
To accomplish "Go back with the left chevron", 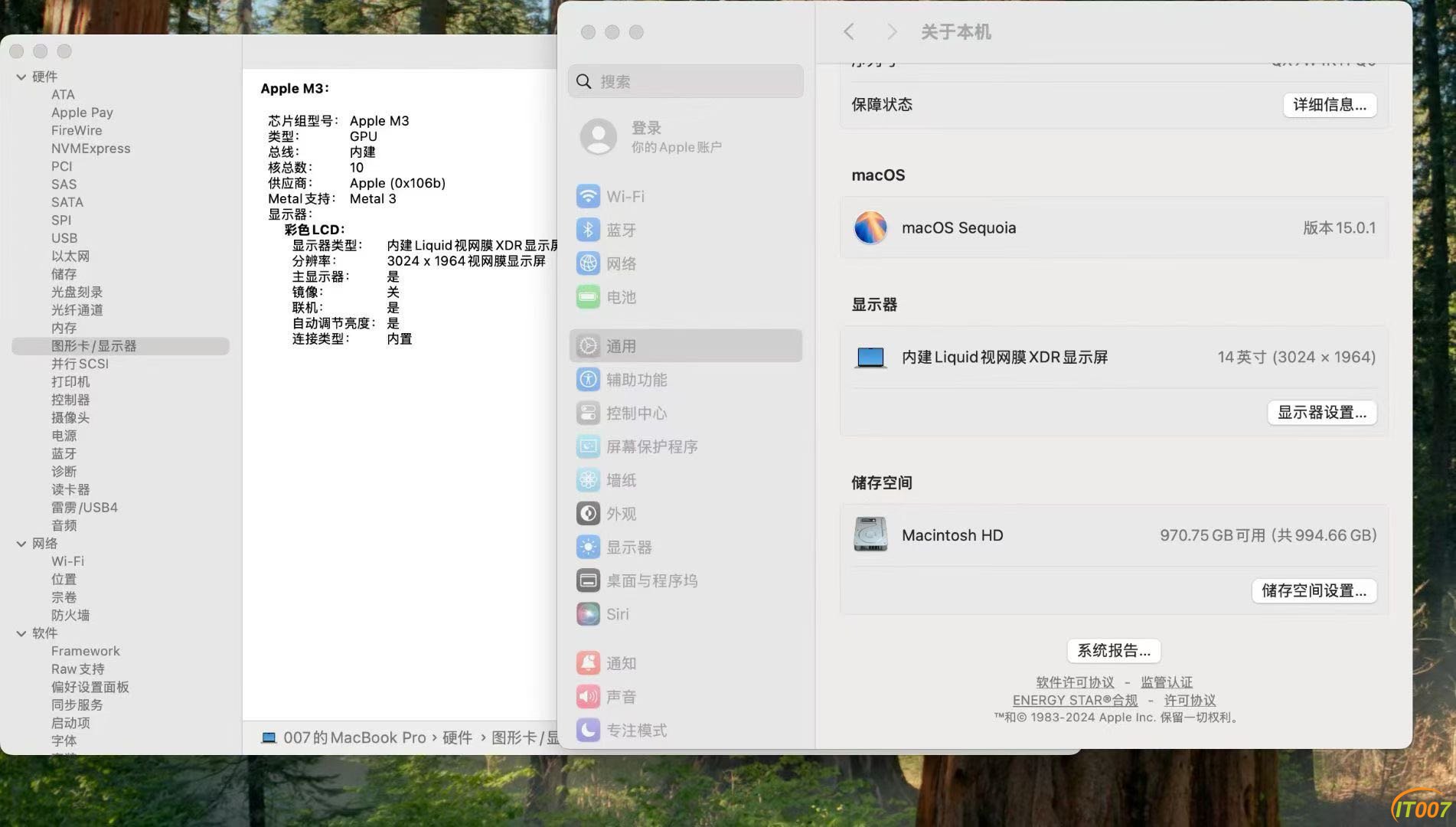I will click(x=849, y=32).
